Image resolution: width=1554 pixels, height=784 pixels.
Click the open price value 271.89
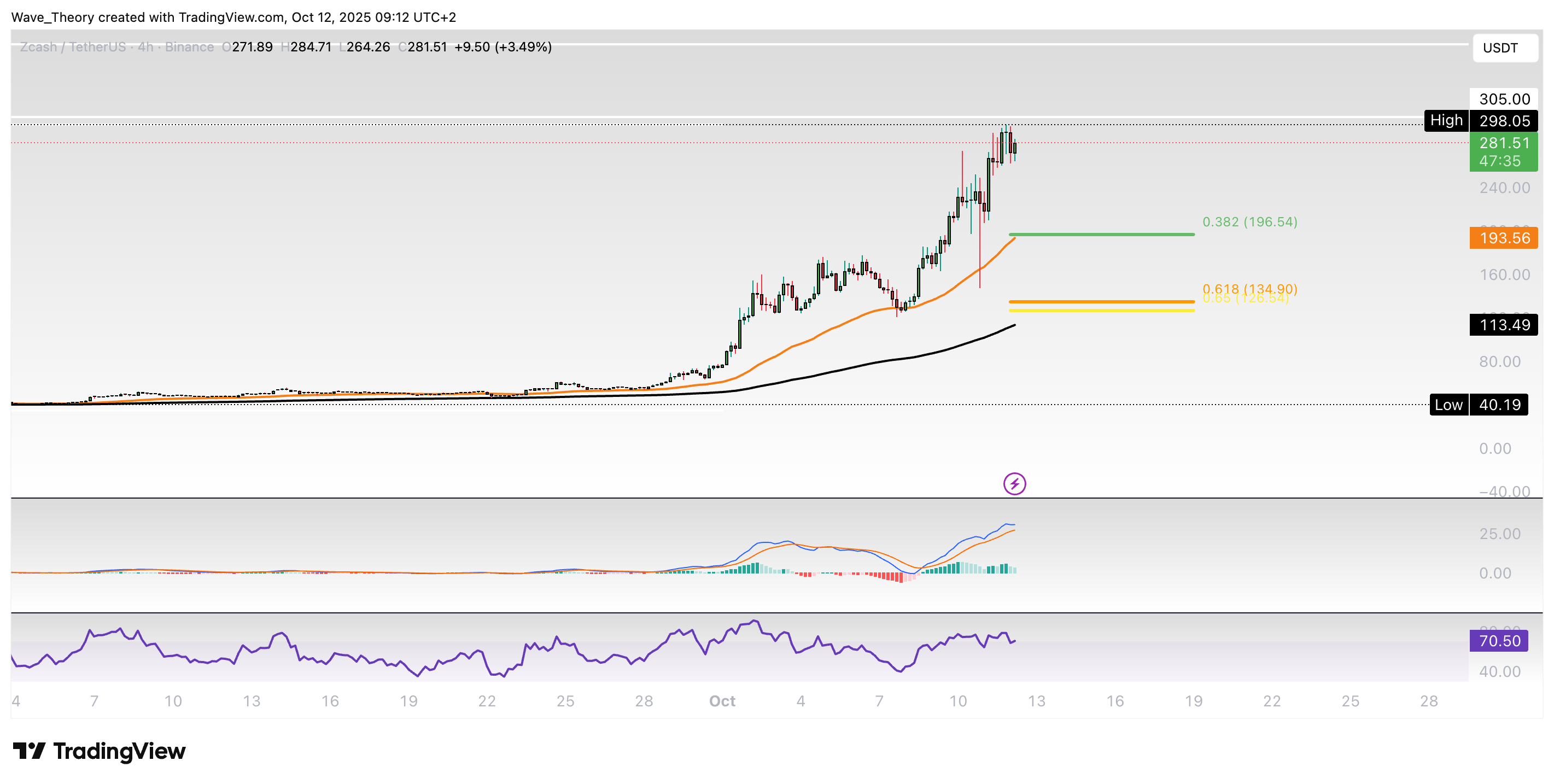252,46
